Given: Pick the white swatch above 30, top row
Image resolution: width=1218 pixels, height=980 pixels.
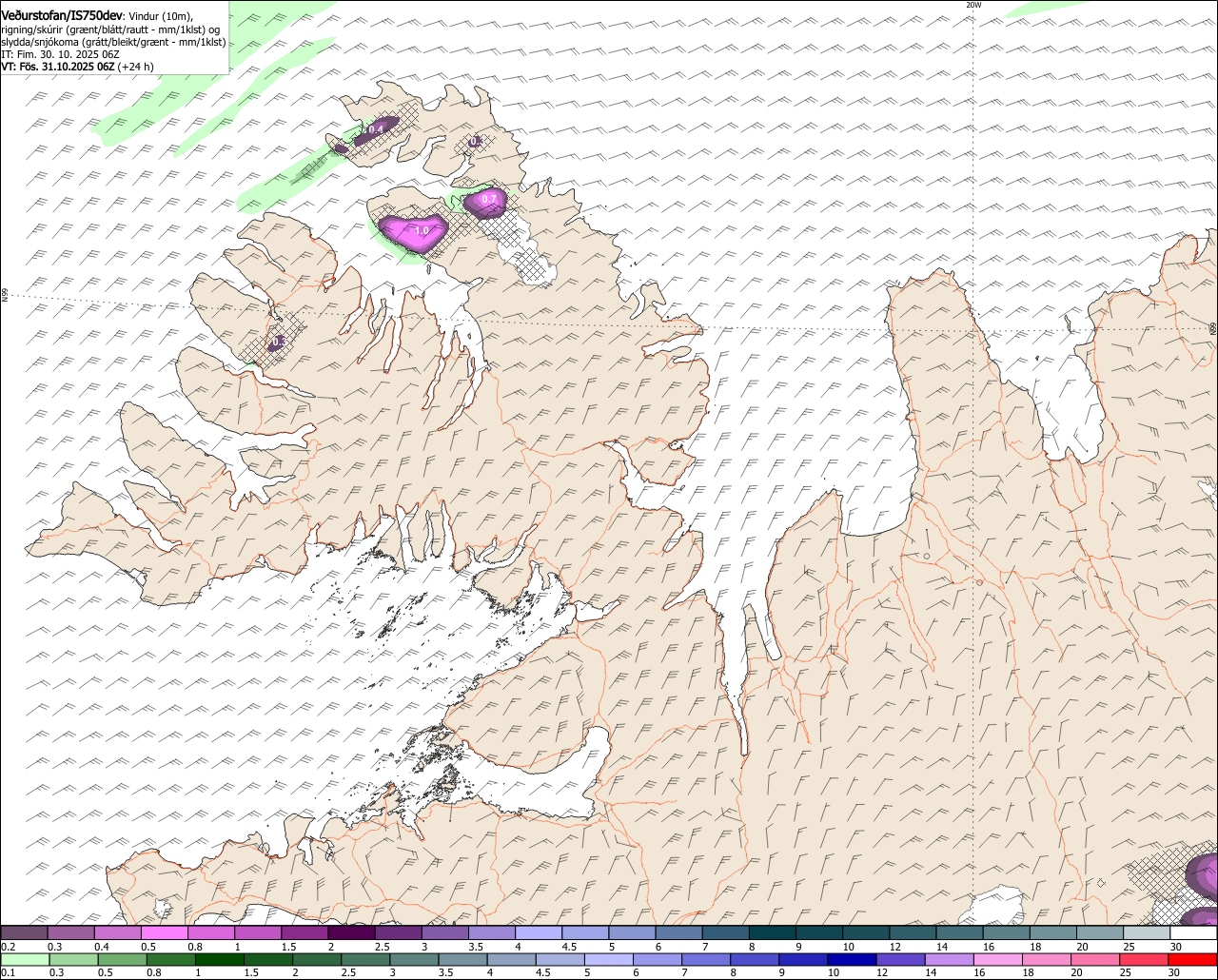Looking at the screenshot, I should pyautogui.click(x=1193, y=933).
